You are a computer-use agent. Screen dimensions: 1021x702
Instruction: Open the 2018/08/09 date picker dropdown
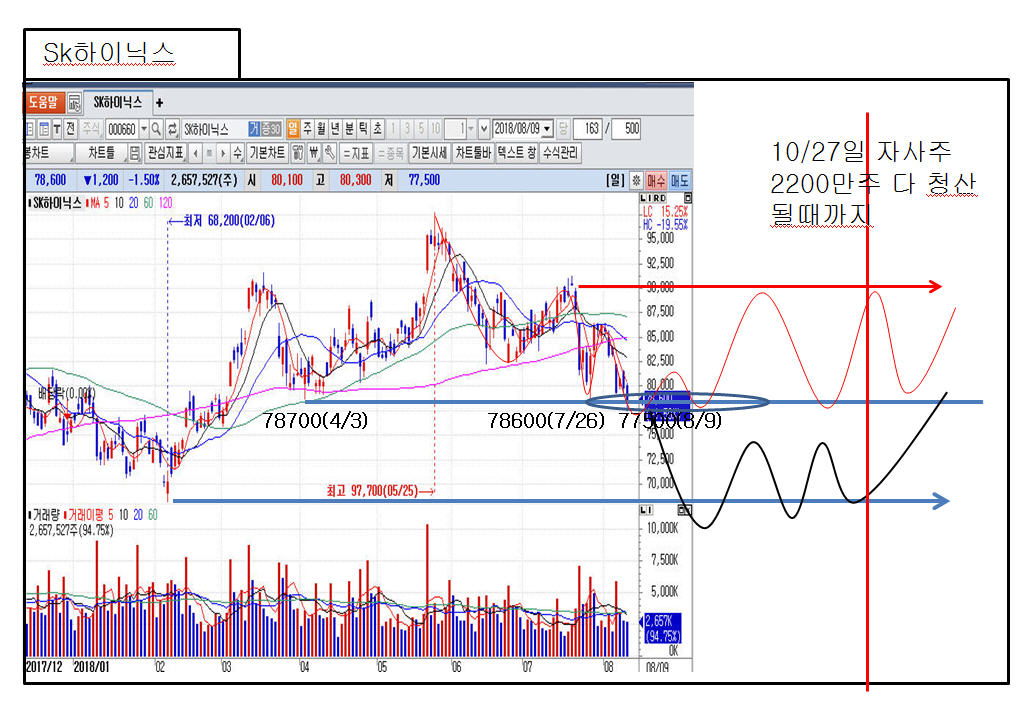(547, 129)
